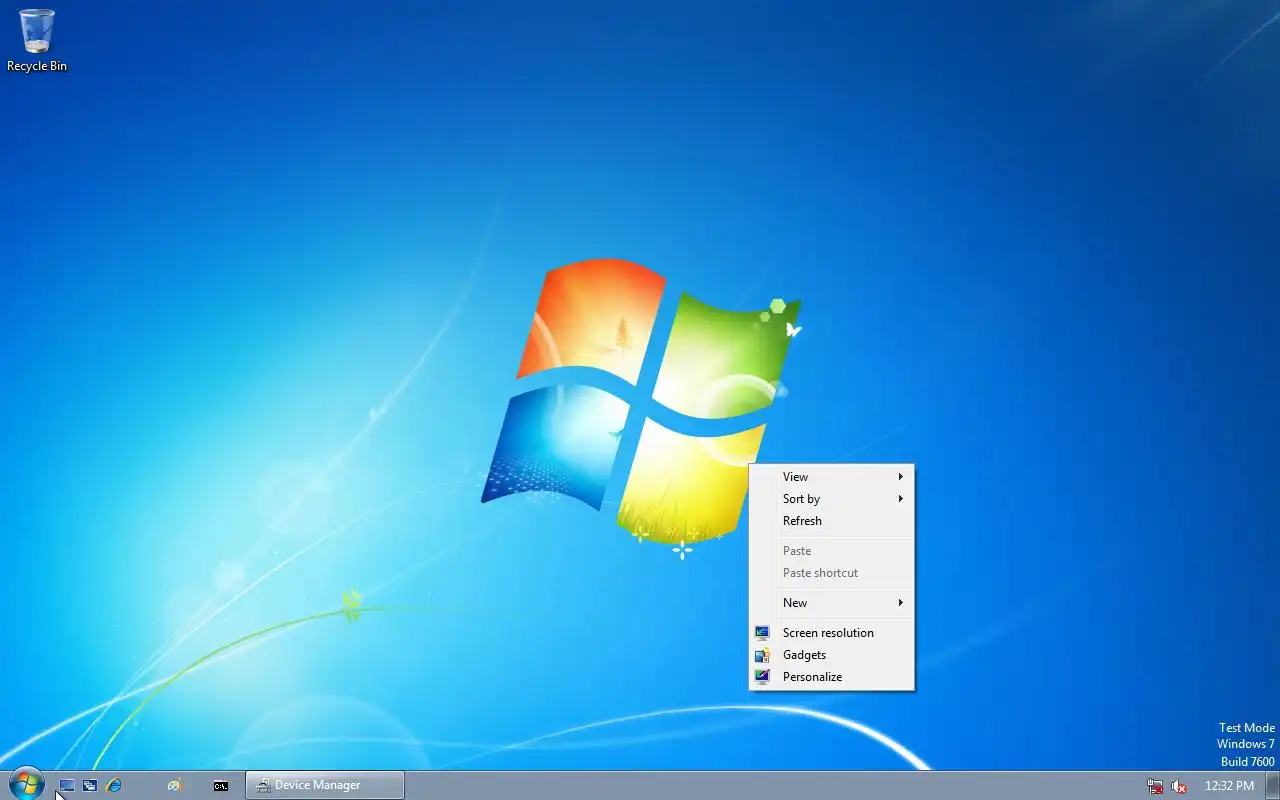
Task: Open the 12:32 PM clock
Action: pos(1229,786)
